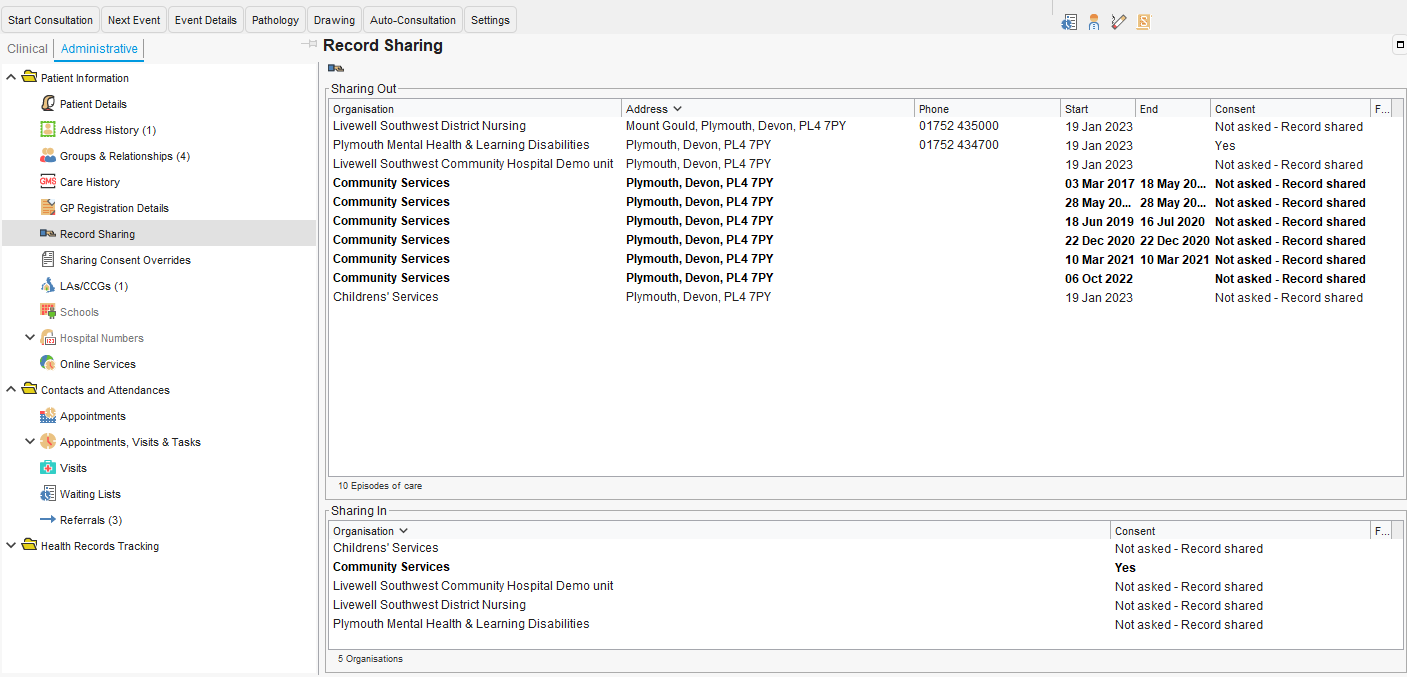Click the record sharing icon below the heading

tap(336, 68)
